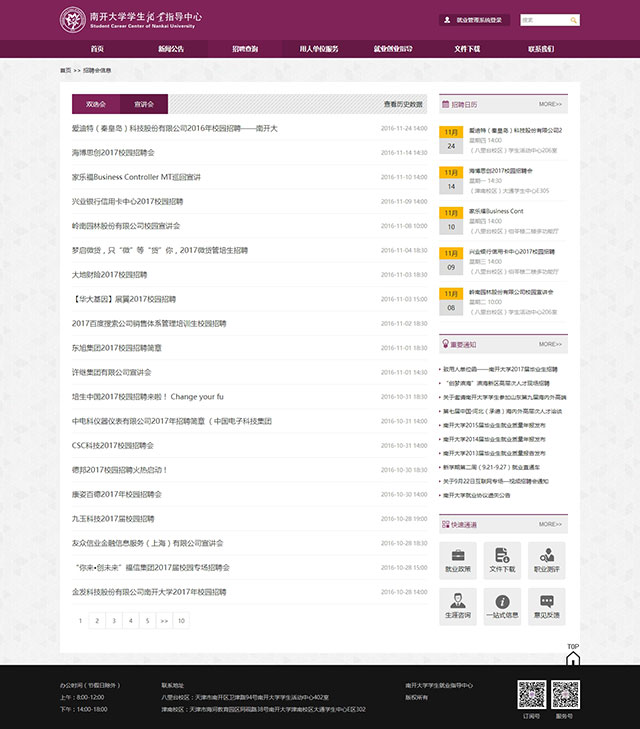This screenshot has height=729, width=640.
Task: Switch to the 双选会 tab
Action: [x=96, y=104]
